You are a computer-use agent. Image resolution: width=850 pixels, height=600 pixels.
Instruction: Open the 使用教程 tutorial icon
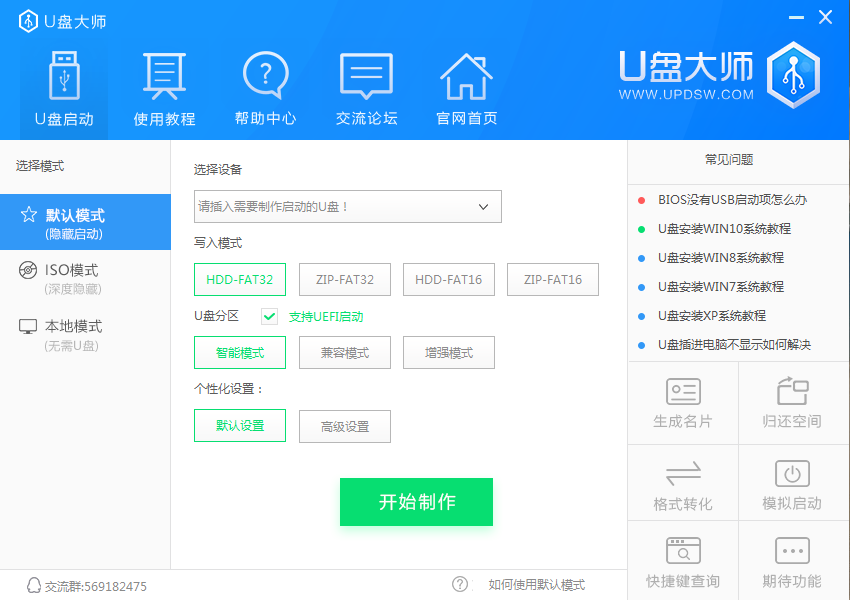[163, 85]
